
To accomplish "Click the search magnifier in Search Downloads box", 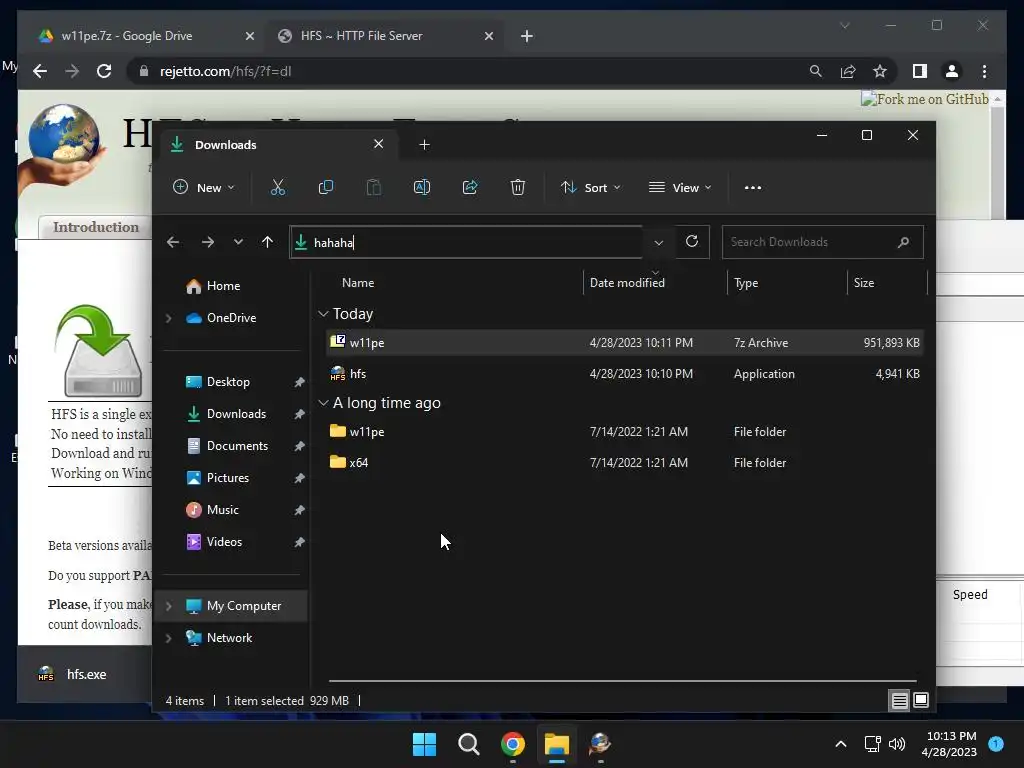I will coord(903,242).
